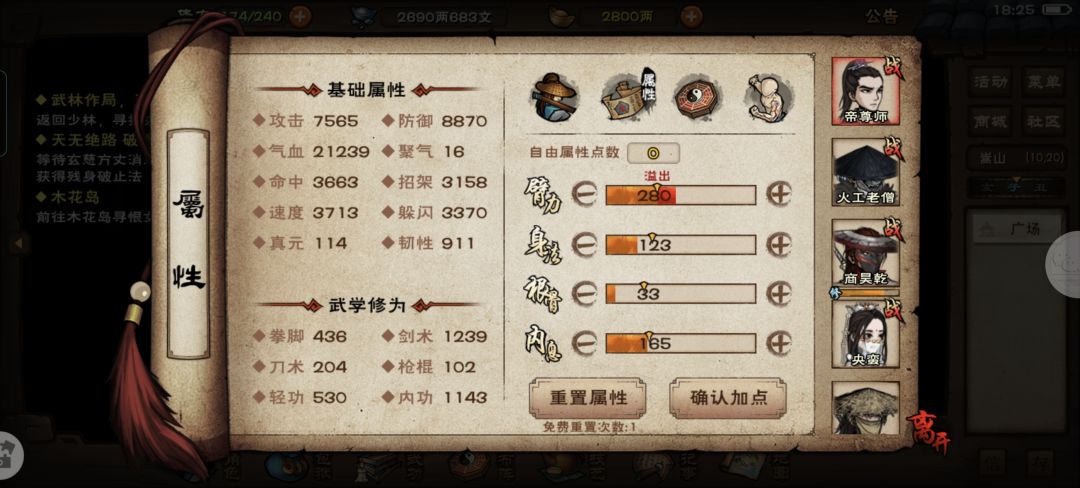Click the red 离开 leave button
1080x488 pixels.
[x=927, y=432]
